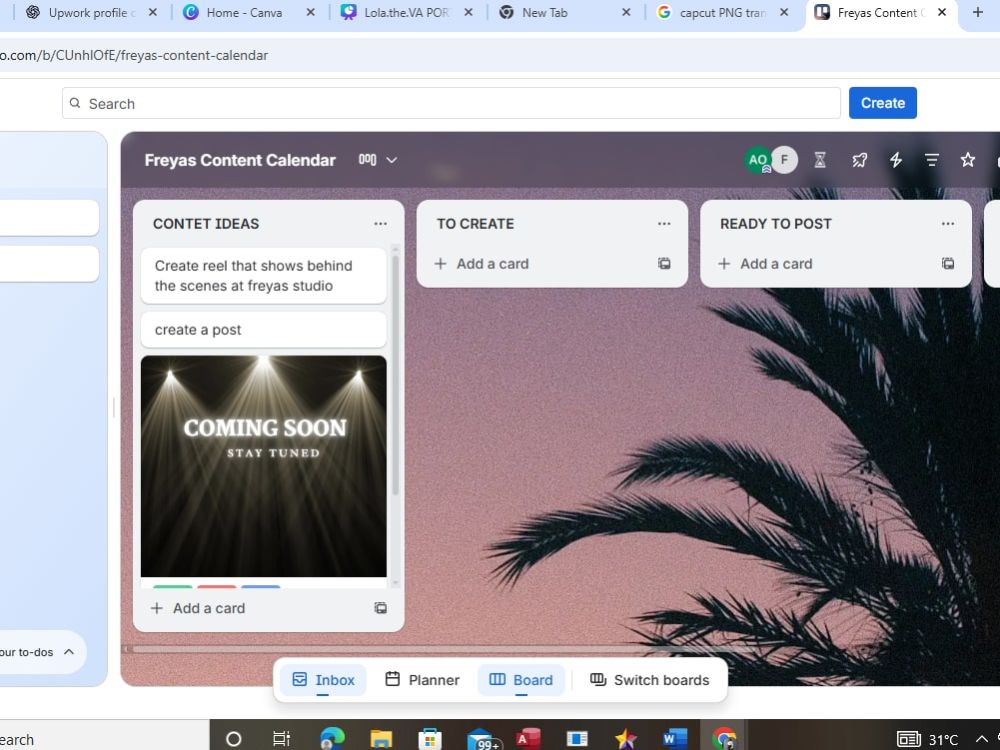This screenshot has height=750, width=1000.
Task: Click the F member avatar
Action: point(784,159)
